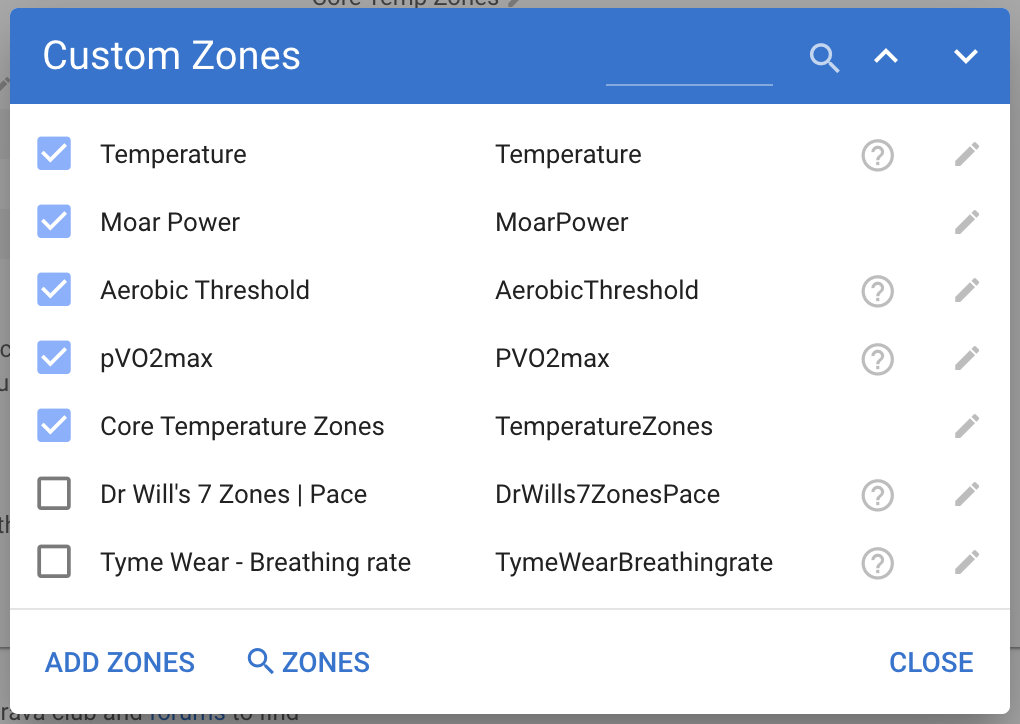The width and height of the screenshot is (1020, 724).
Task: Edit the Aerobic Threshold zone
Action: pyautogui.click(x=966, y=290)
